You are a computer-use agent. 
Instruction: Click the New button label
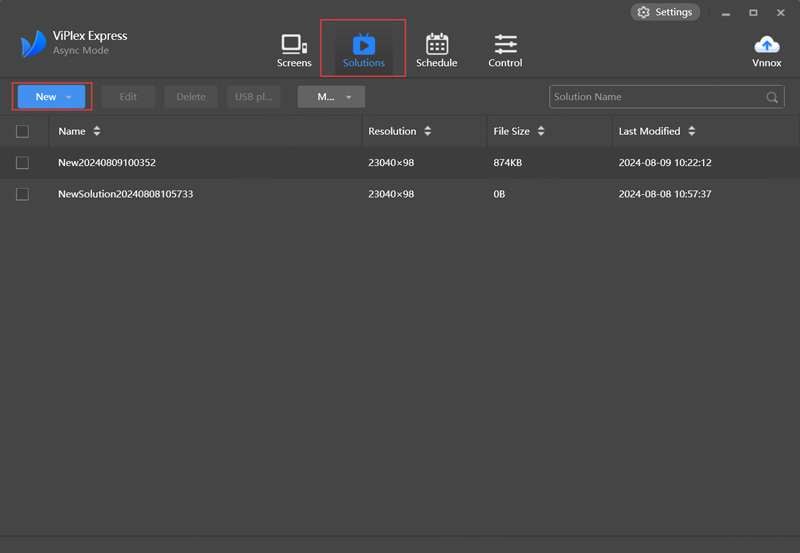(x=46, y=97)
